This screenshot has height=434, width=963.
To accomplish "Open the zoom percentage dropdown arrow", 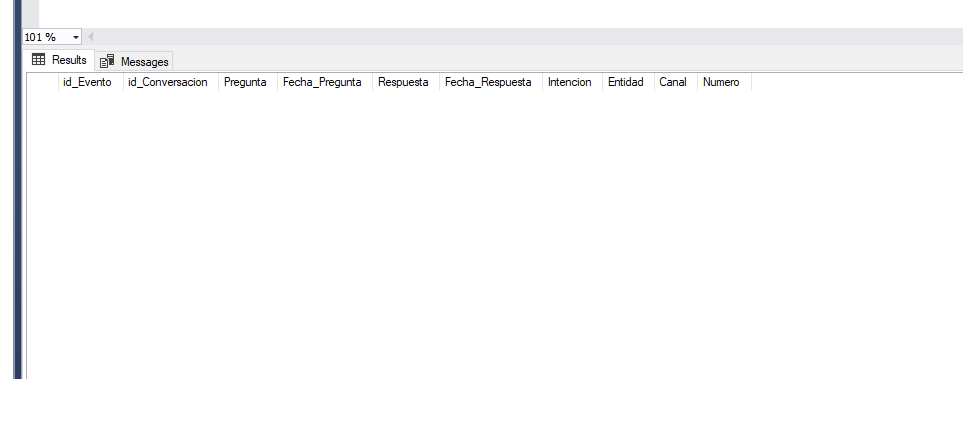I will 76,37.
